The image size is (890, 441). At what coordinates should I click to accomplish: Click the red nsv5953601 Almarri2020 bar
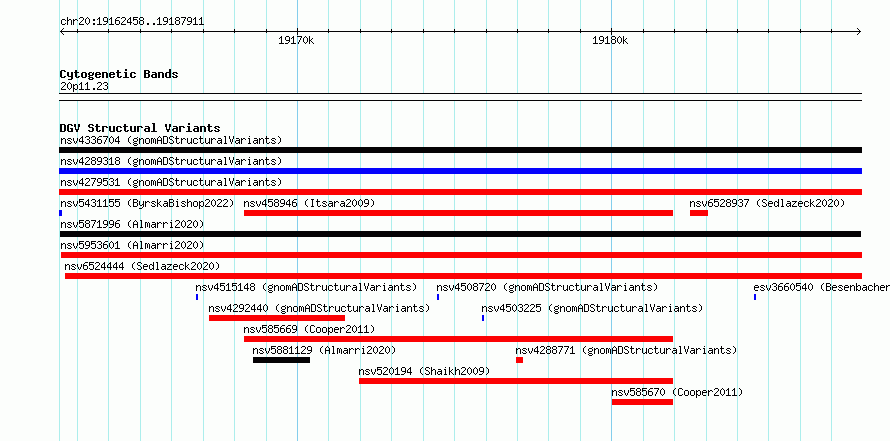[460, 255]
